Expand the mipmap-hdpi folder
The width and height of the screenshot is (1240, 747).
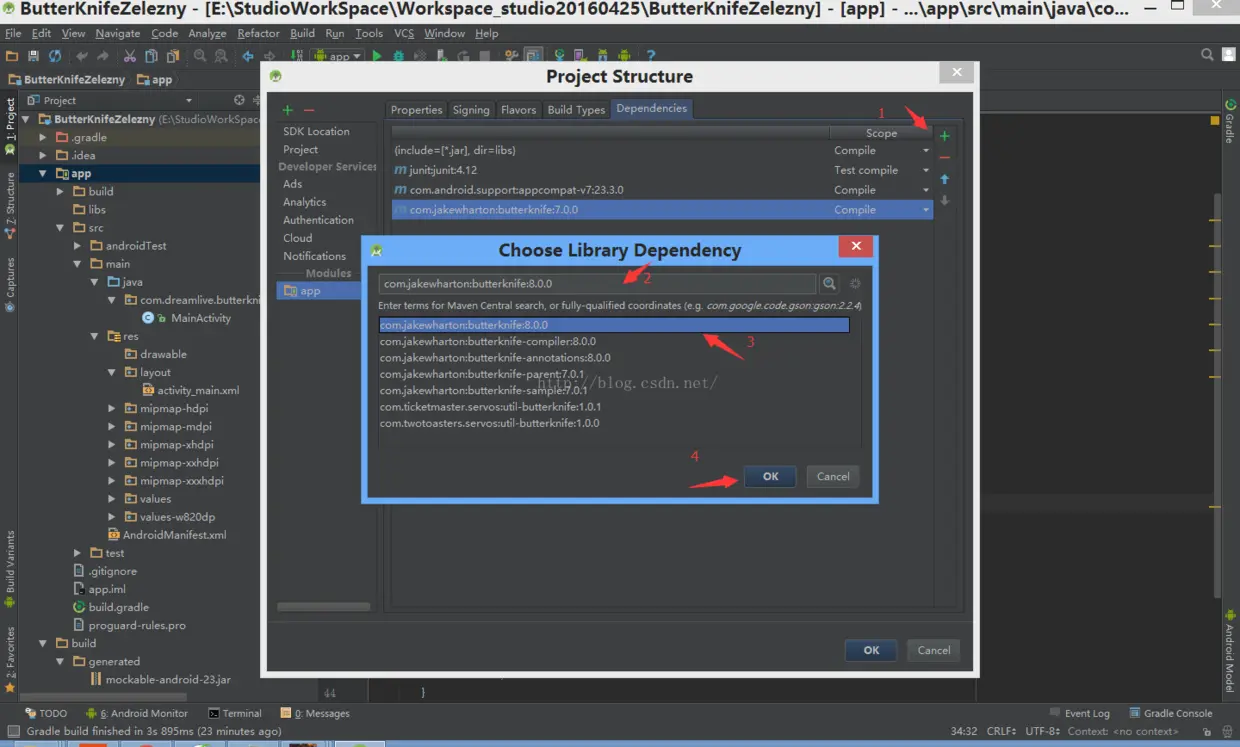click(112, 408)
